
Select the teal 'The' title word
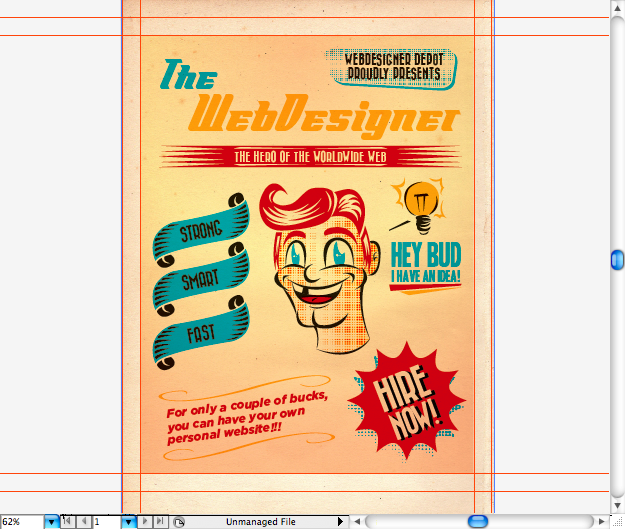click(188, 75)
